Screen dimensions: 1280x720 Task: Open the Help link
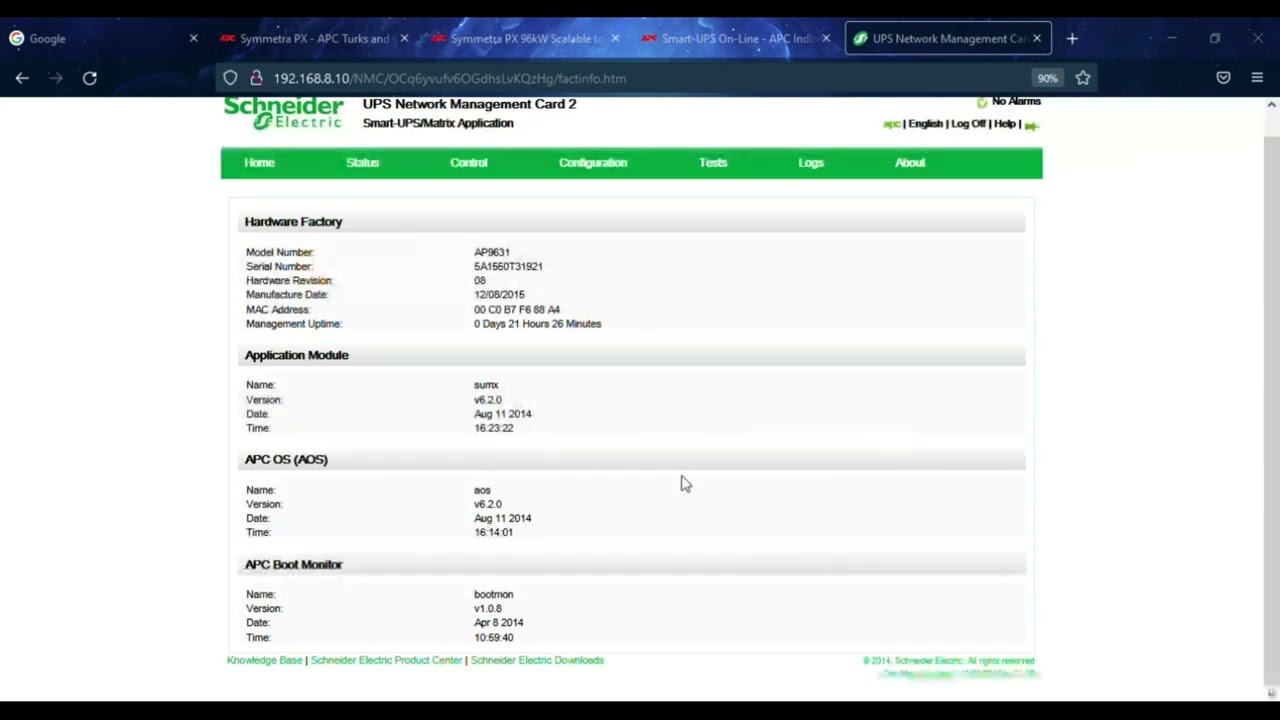[x=1005, y=124]
